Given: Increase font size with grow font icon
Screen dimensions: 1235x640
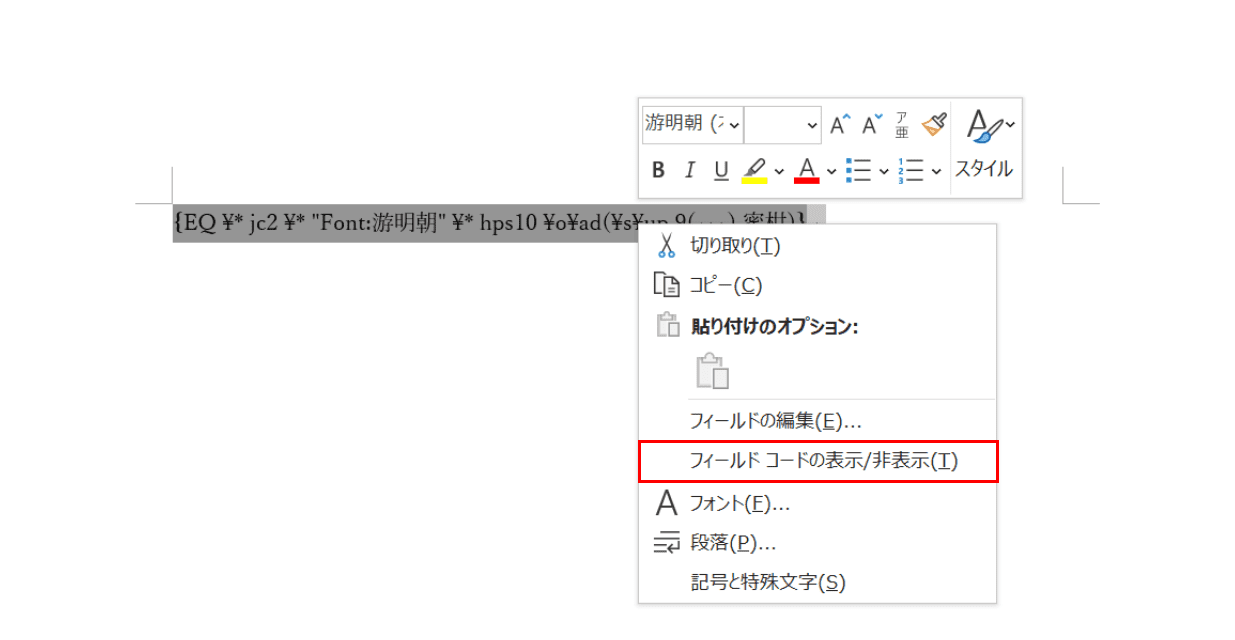Looking at the screenshot, I should pos(840,125).
